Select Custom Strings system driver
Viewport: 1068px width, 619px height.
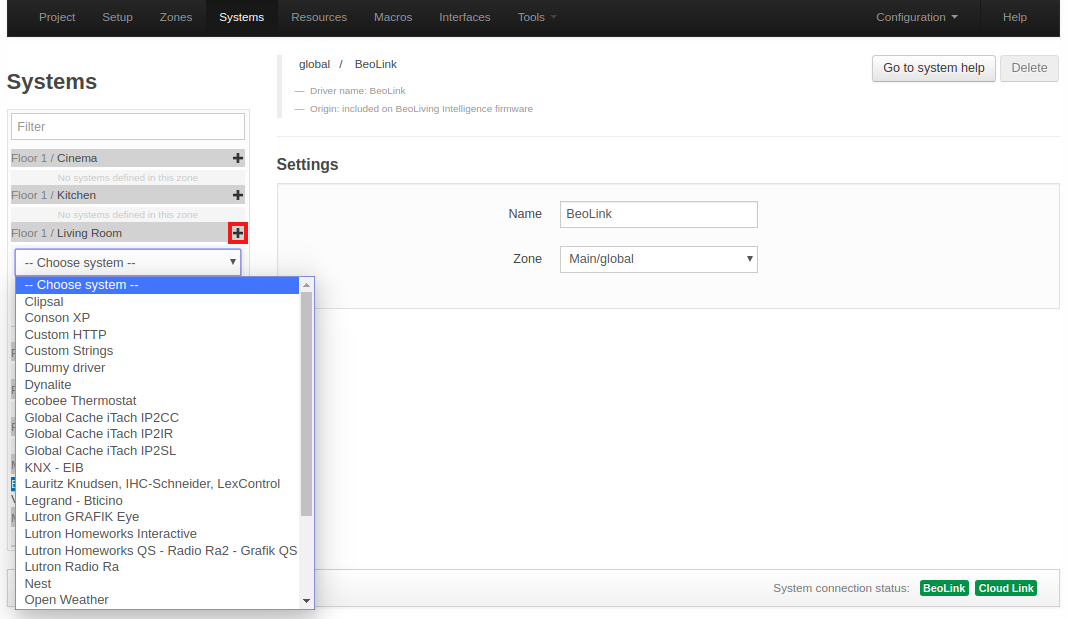pyautogui.click(x=157, y=351)
